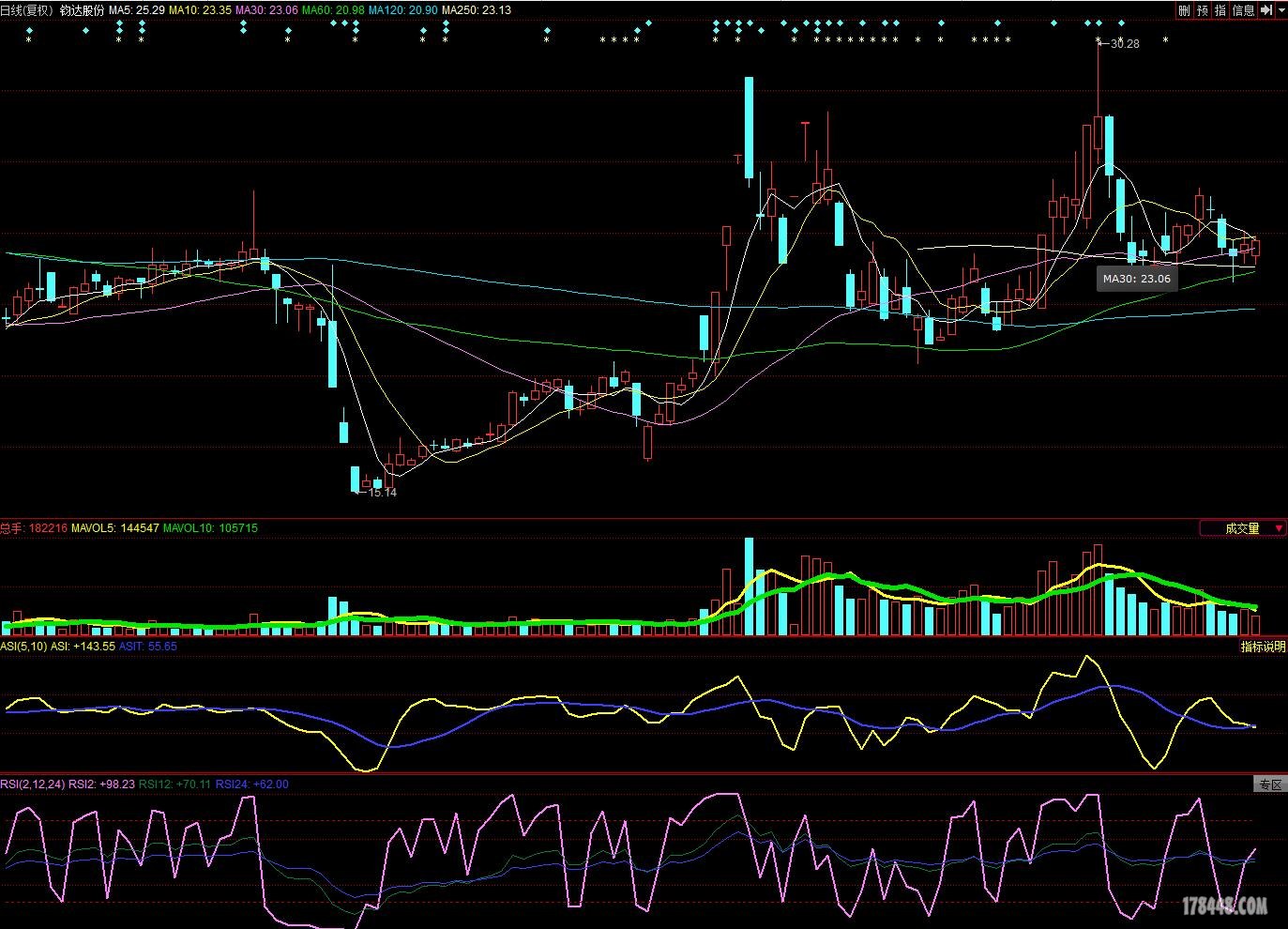Viewport: 1288px width, 929px height.
Task: Click the 预 forecast button
Action: click(1202, 10)
